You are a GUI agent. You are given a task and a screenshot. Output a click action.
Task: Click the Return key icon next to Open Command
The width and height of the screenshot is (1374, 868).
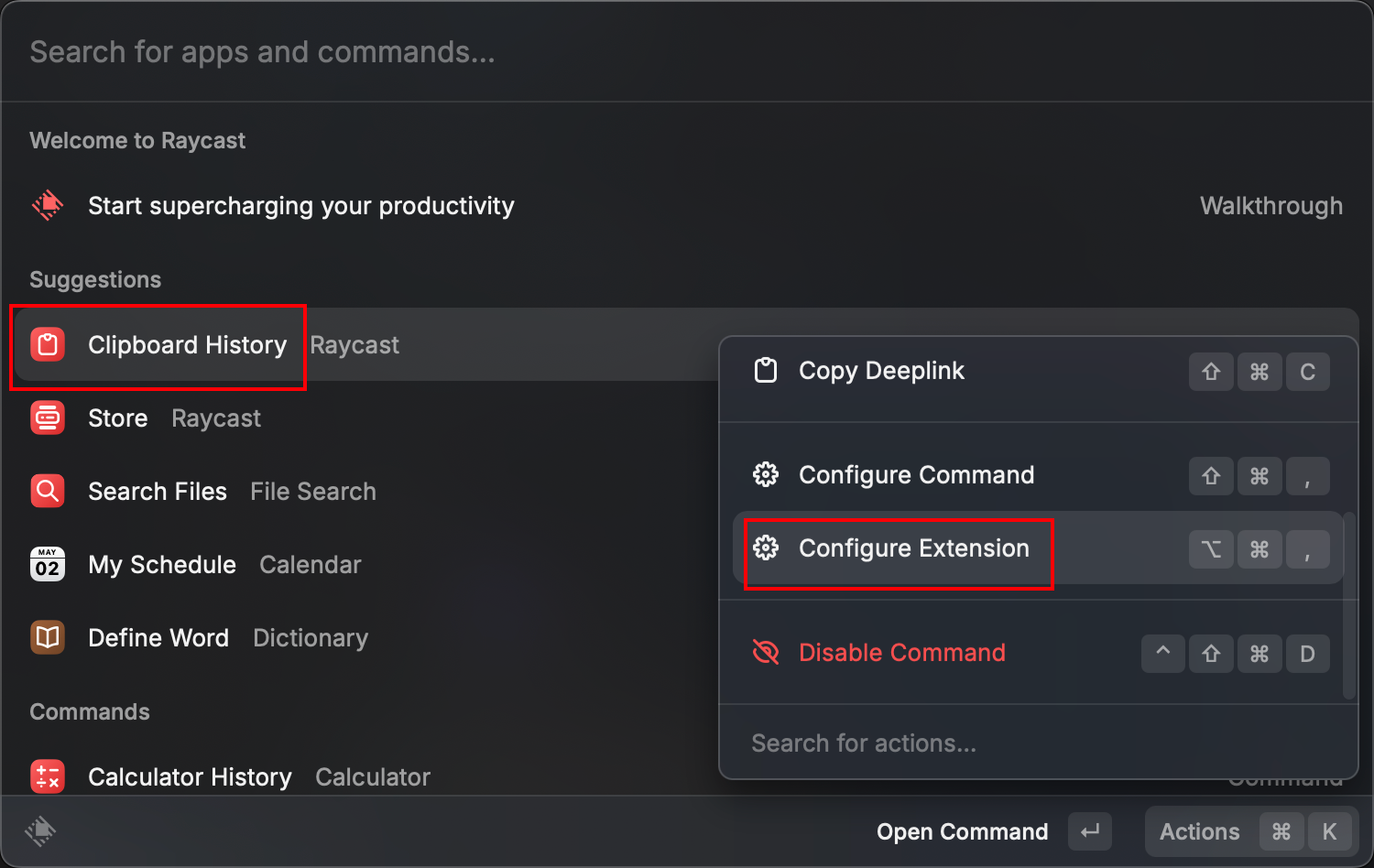(x=1090, y=831)
